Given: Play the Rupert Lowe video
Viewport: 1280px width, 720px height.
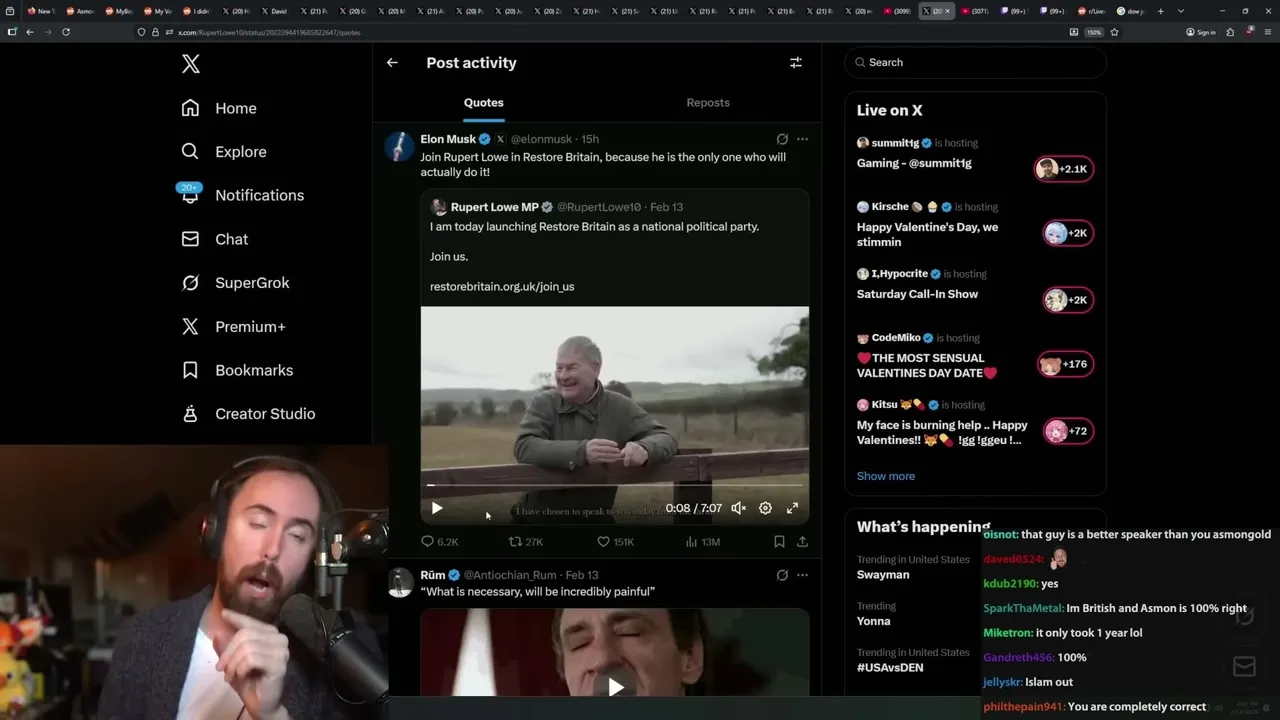Looking at the screenshot, I should 437,508.
